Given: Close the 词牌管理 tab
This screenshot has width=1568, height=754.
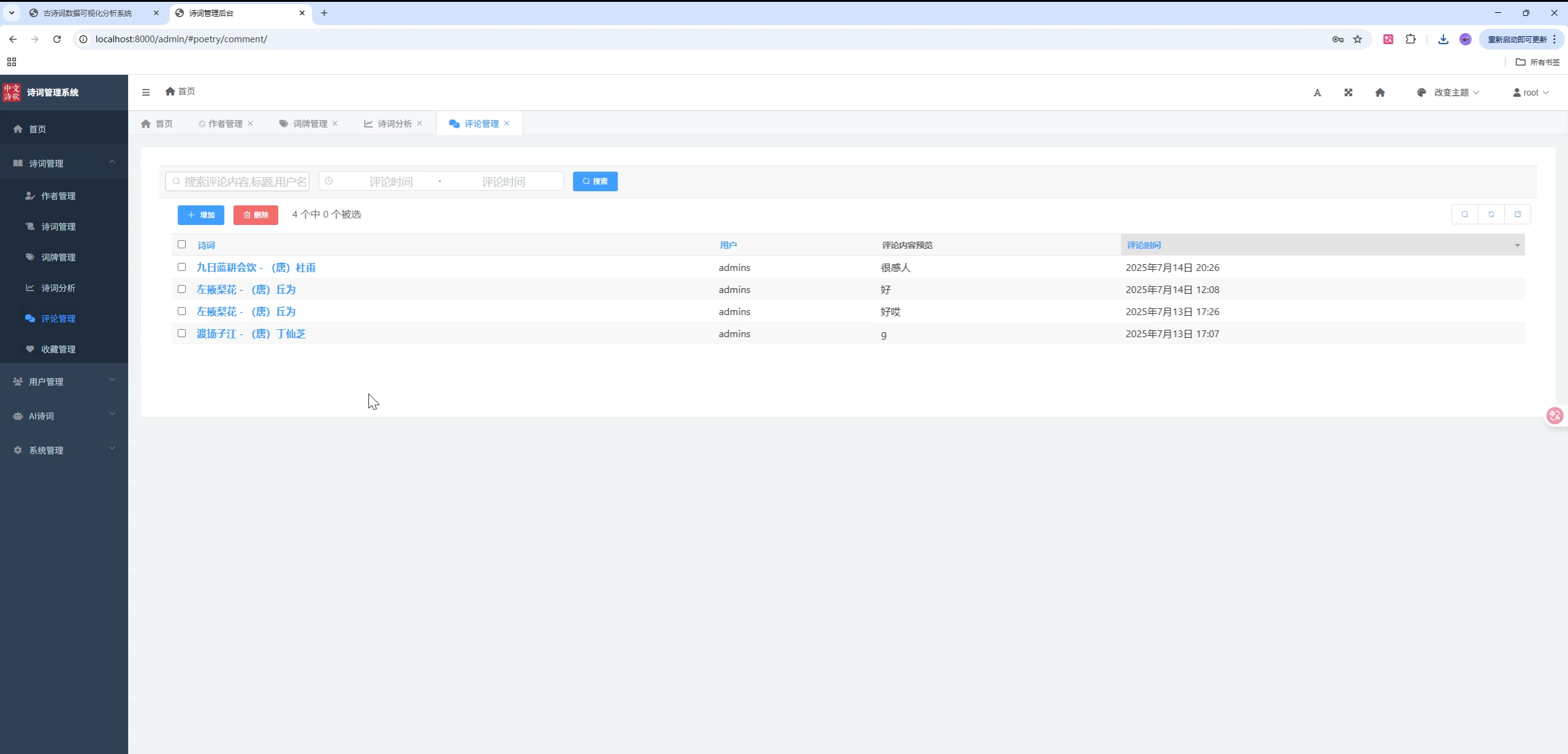Looking at the screenshot, I should (x=335, y=124).
